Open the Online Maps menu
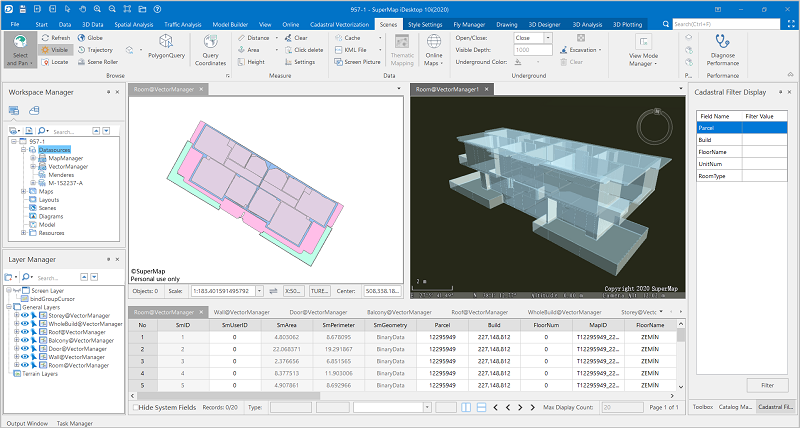This screenshot has height=428, width=800. coord(434,50)
